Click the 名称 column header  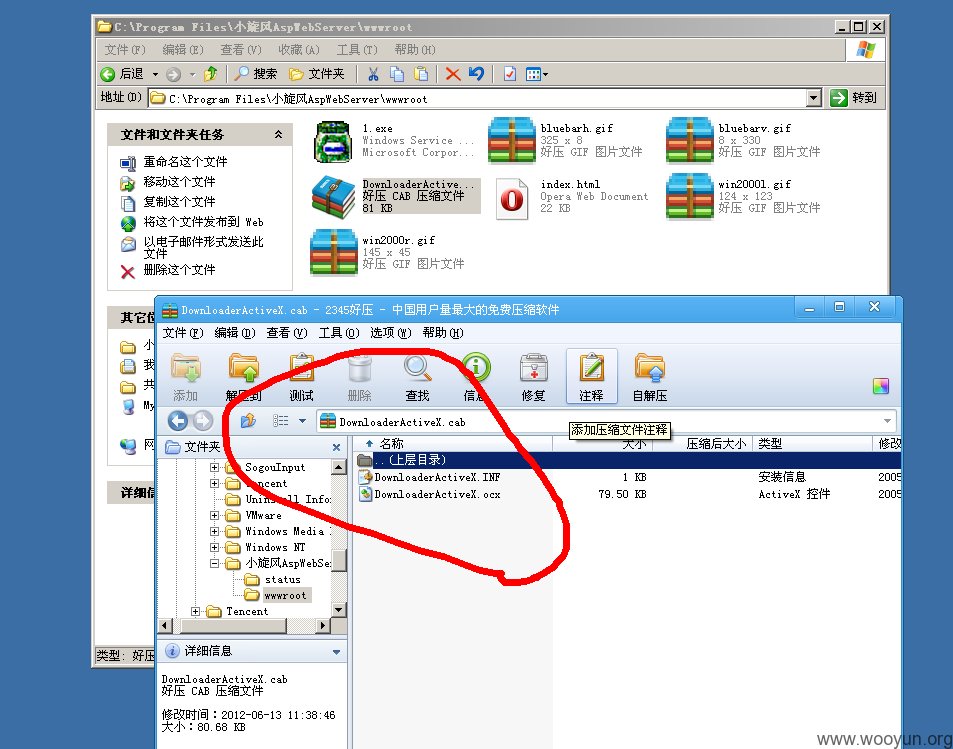[392, 444]
